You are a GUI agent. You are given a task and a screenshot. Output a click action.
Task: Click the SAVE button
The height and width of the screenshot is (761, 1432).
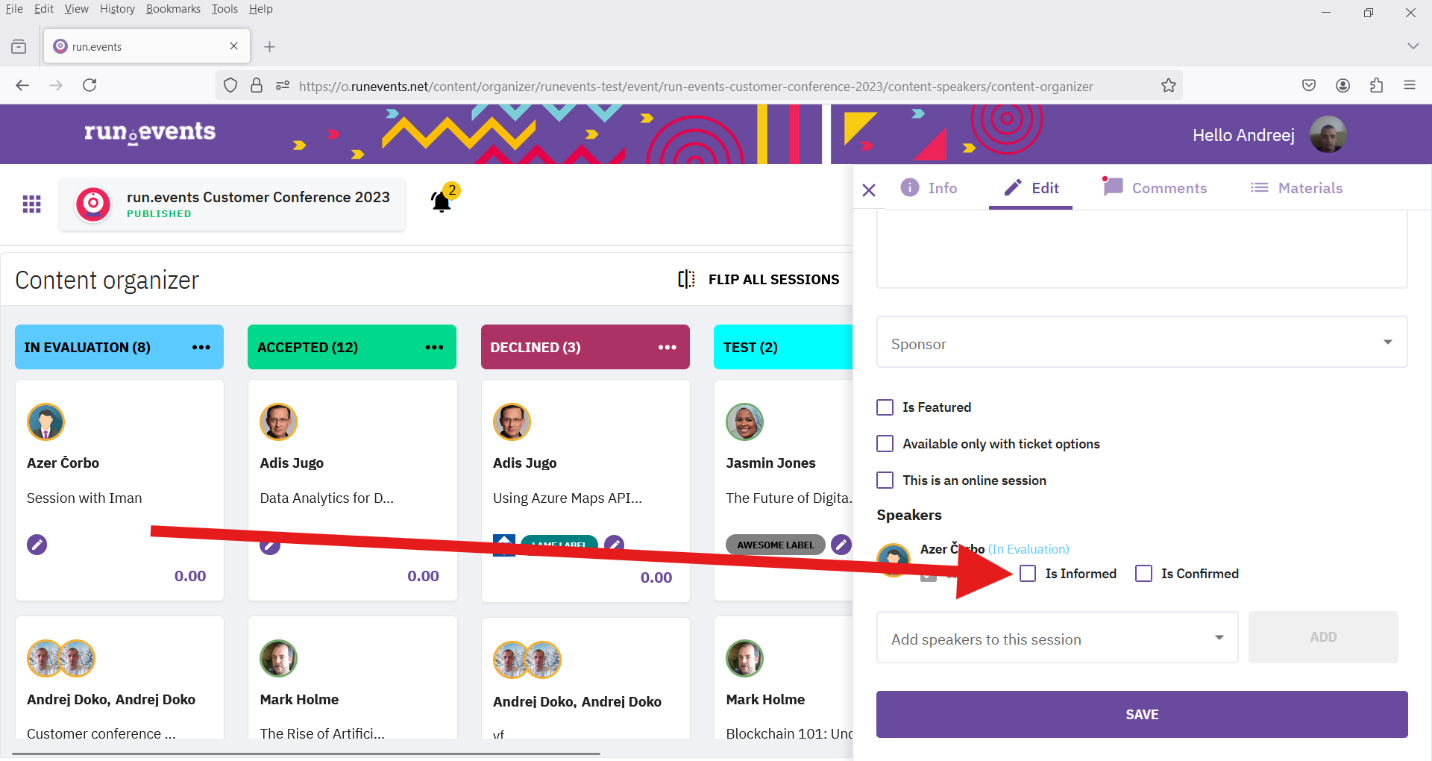(1142, 714)
